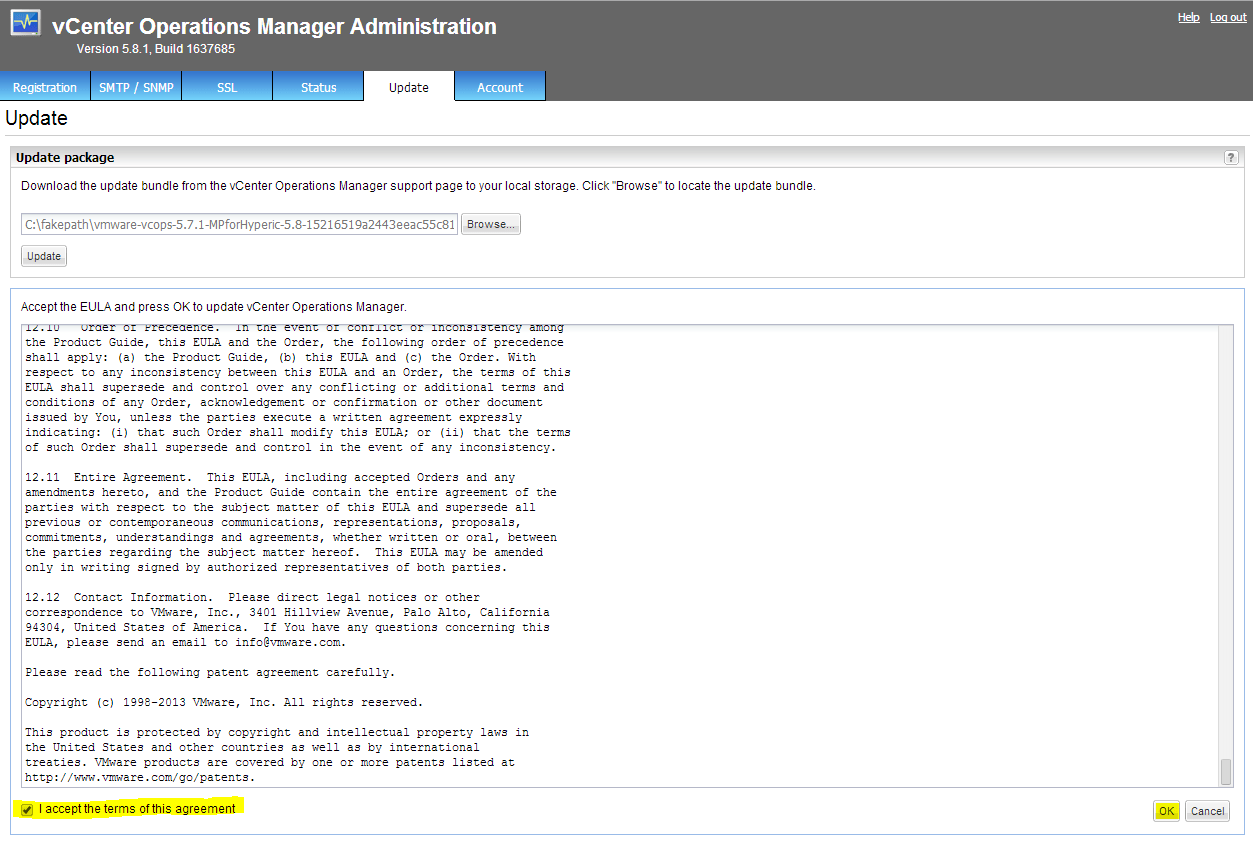The image size is (1253, 842).
Task: Open the Help link
Action: (1188, 17)
